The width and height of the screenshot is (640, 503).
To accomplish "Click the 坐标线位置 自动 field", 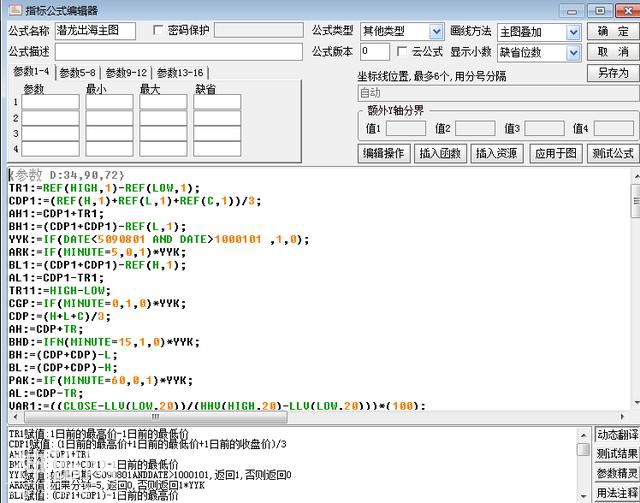I will tap(498, 93).
